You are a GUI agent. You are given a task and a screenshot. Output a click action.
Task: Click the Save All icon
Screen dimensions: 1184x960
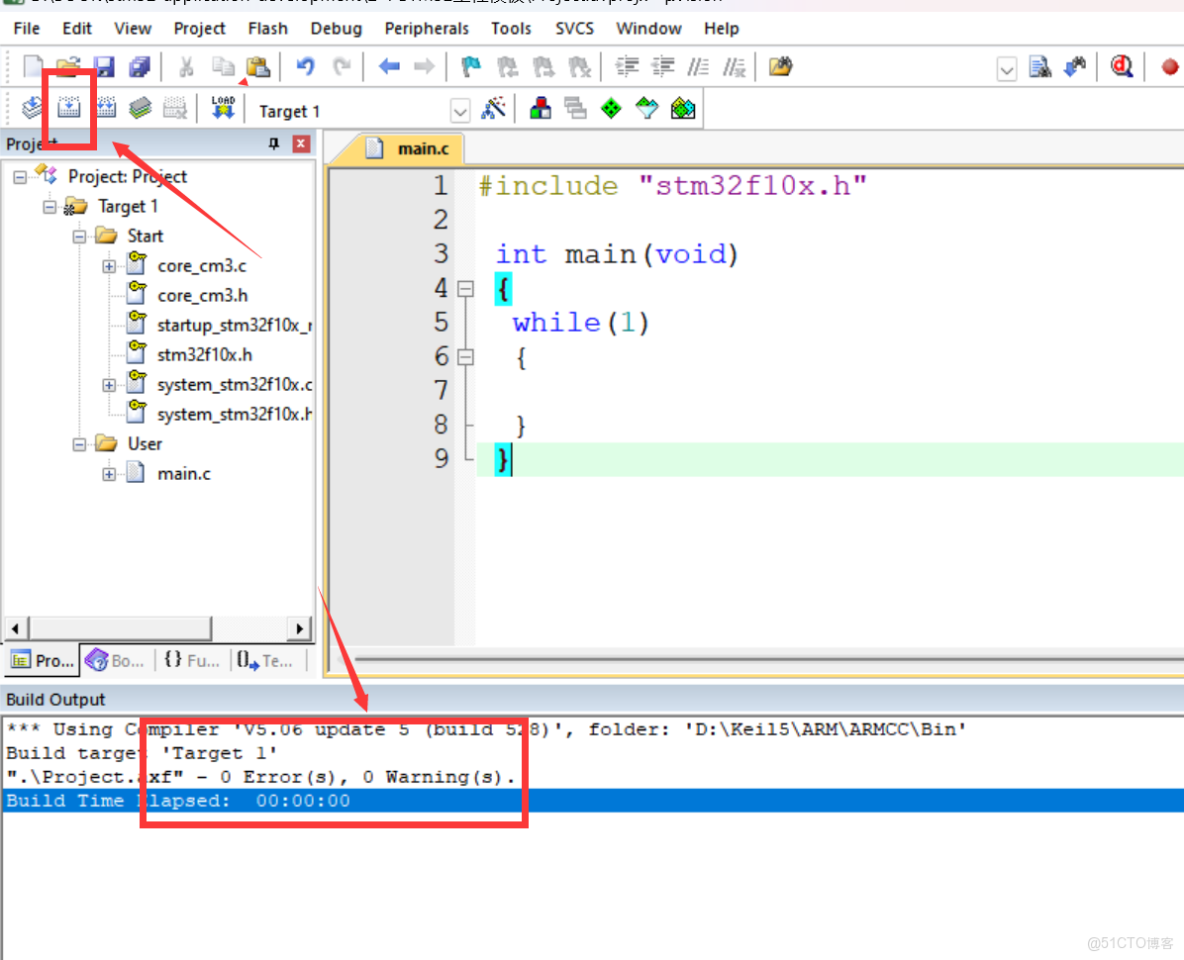click(139, 67)
